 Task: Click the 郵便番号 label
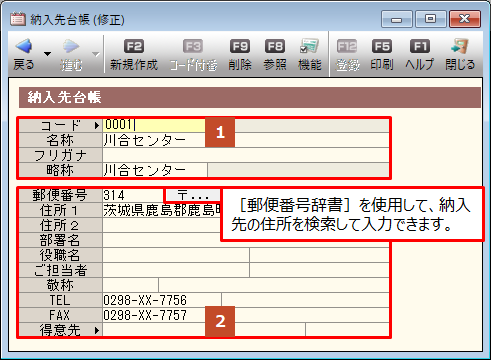[60, 195]
